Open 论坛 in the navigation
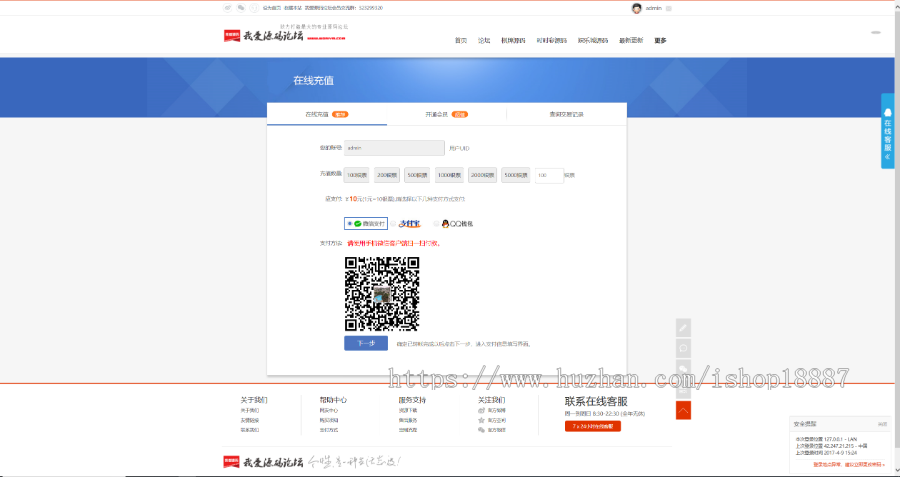Screen dimensions: 900x477 pos(484,41)
